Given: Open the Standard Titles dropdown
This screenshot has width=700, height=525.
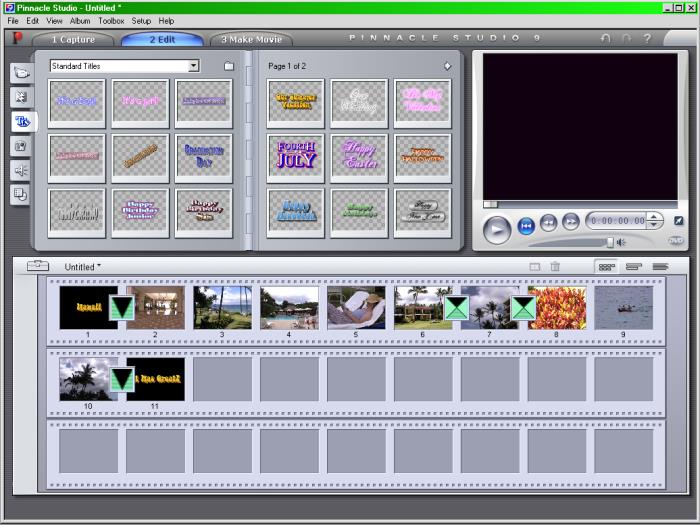Looking at the screenshot, I should pyautogui.click(x=193, y=66).
